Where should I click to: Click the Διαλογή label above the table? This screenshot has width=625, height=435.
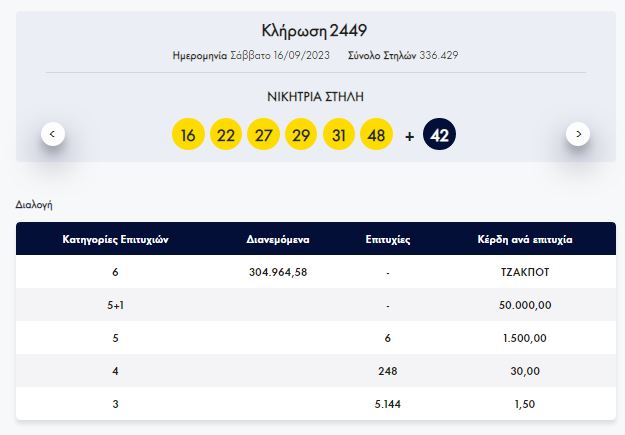(34, 204)
